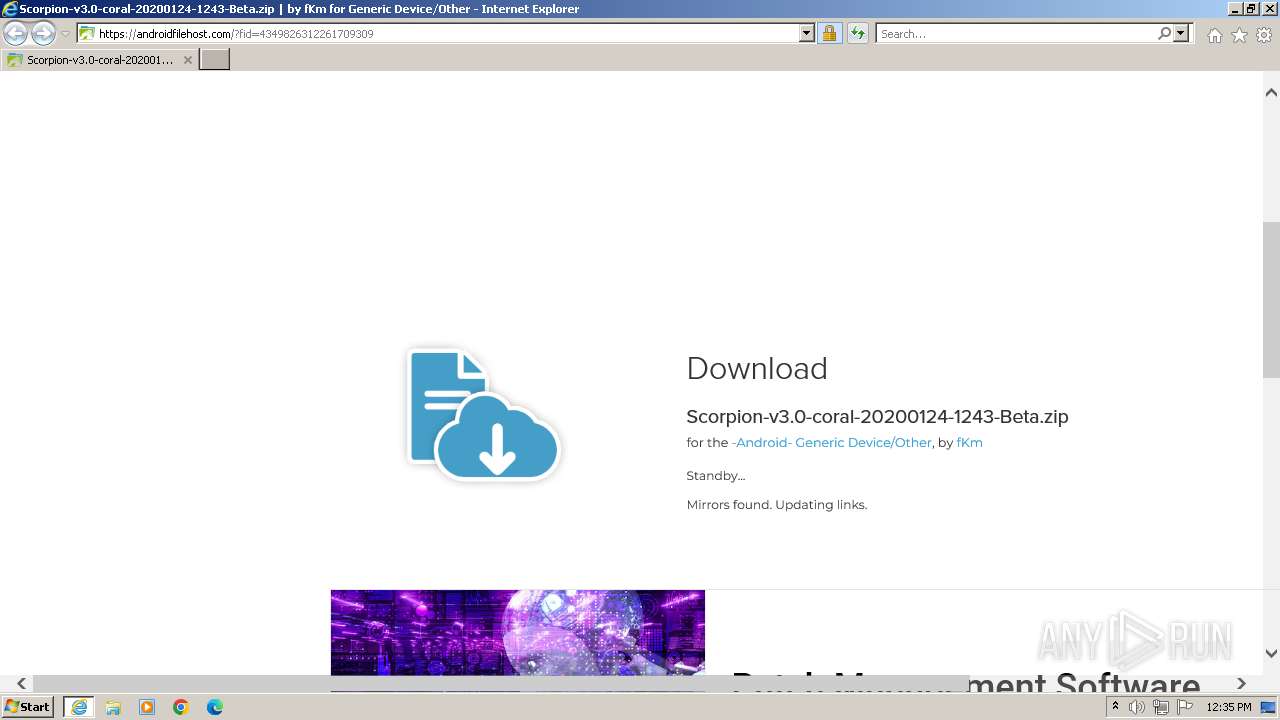This screenshot has height=720, width=1280.
Task: Click the 'Standby...' status text
Action: coord(715,476)
